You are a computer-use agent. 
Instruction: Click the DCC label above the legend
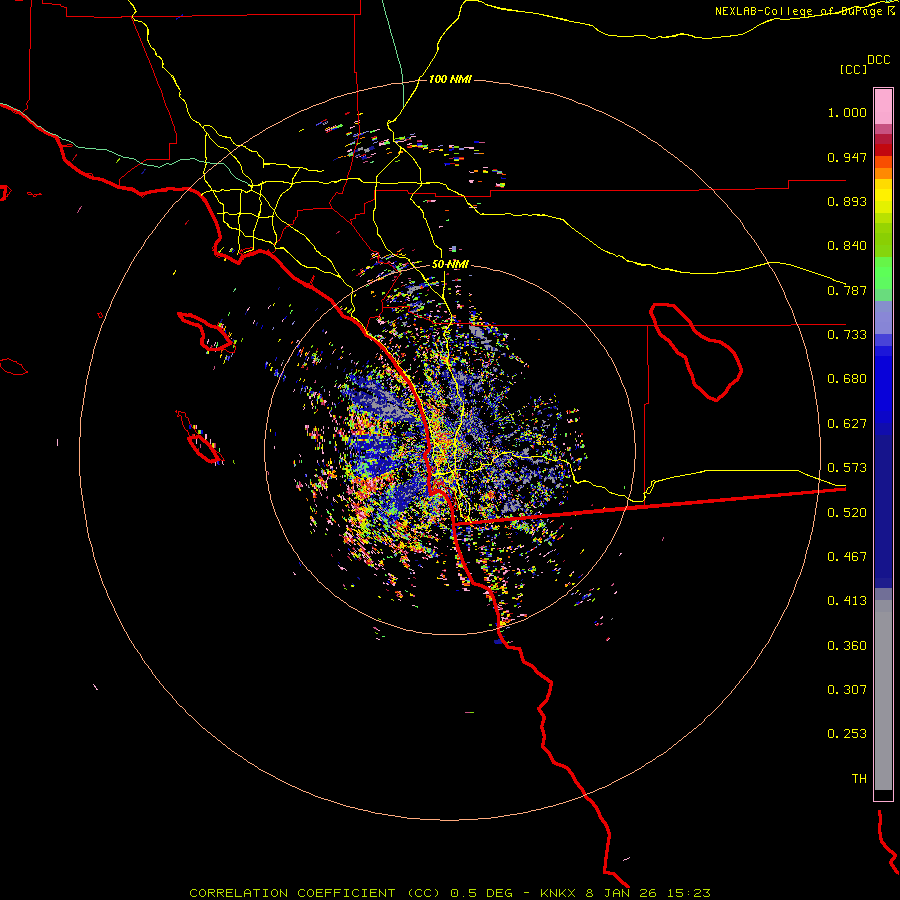(878, 60)
